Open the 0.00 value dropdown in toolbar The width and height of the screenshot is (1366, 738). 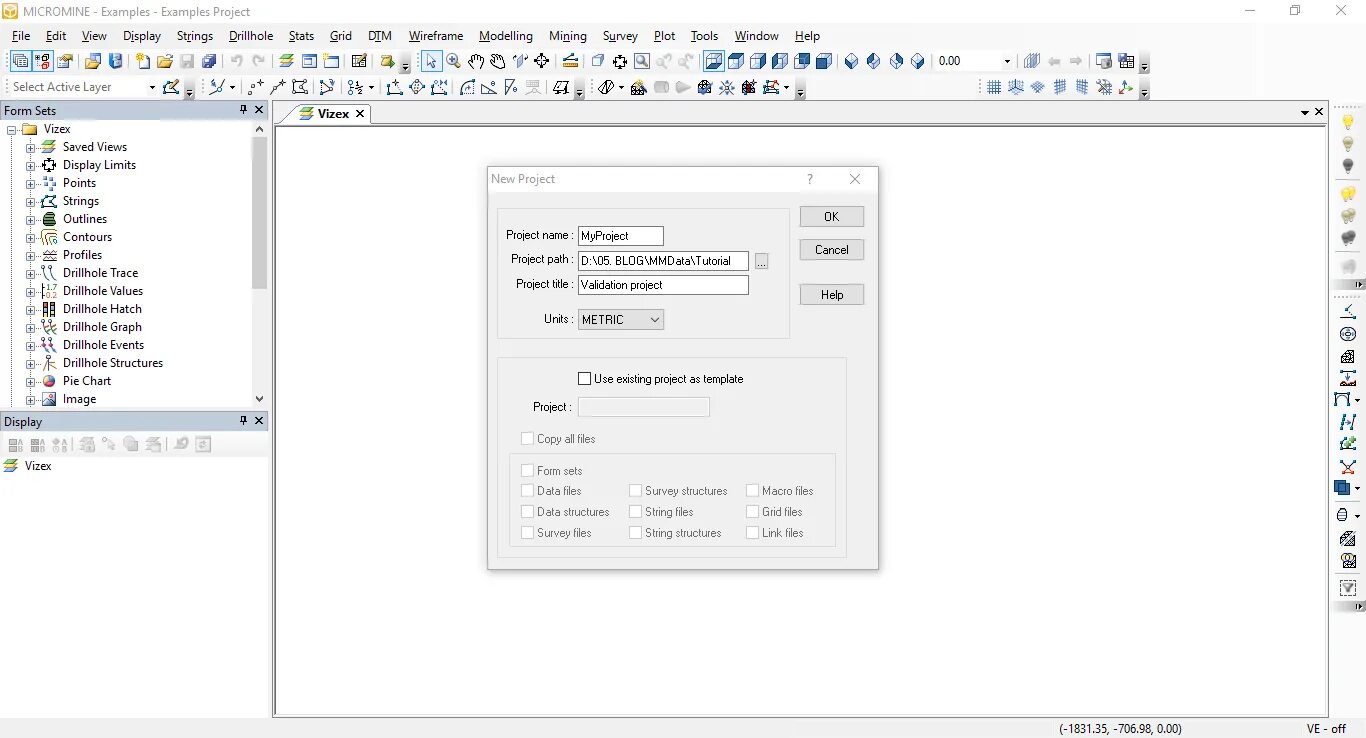pyautogui.click(x=1007, y=61)
